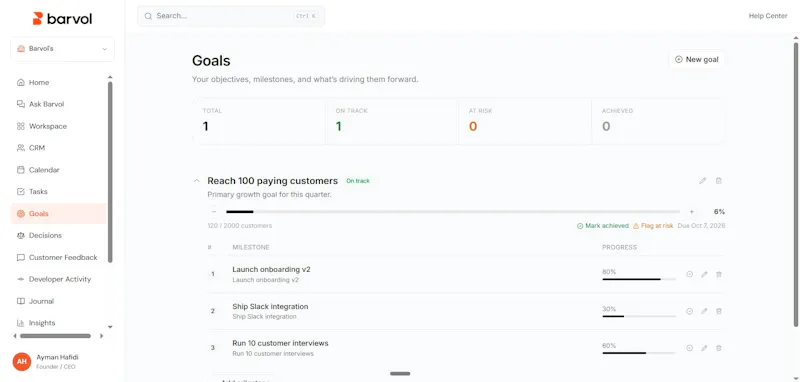Open Decisions in the sidebar
The width and height of the screenshot is (800, 382).
[58, 236]
